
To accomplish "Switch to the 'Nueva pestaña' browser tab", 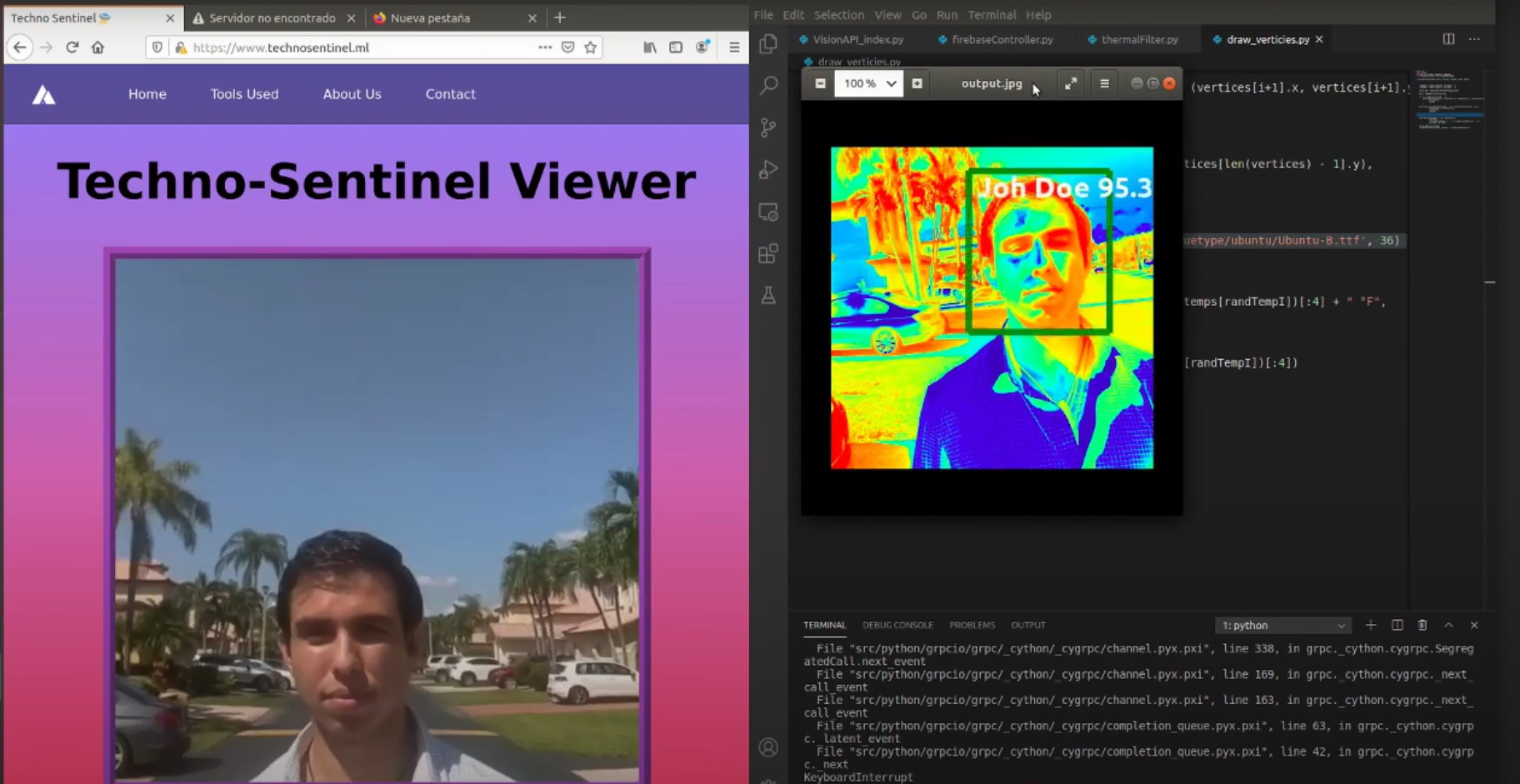I will [454, 17].
